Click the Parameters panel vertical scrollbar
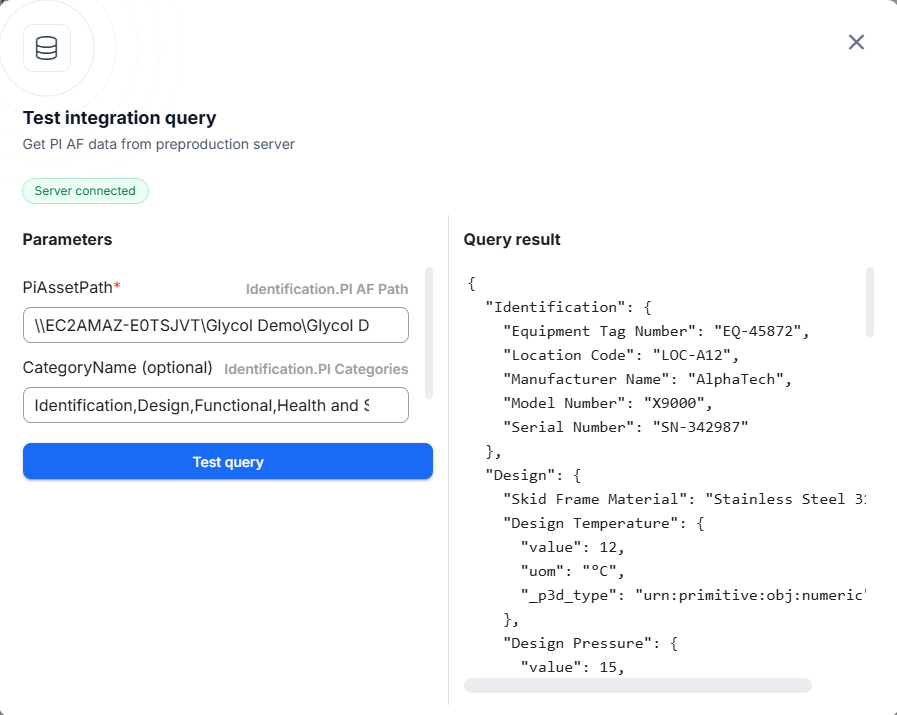897x715 pixels. (429, 332)
